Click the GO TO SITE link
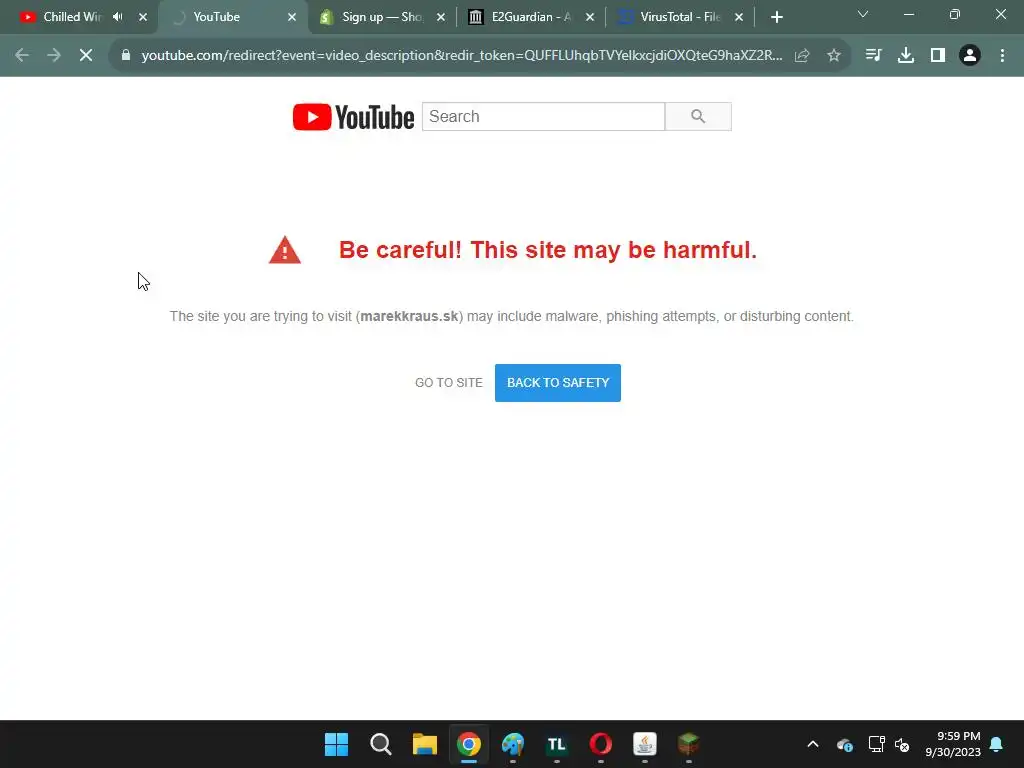The height and width of the screenshot is (768, 1024). click(x=449, y=383)
